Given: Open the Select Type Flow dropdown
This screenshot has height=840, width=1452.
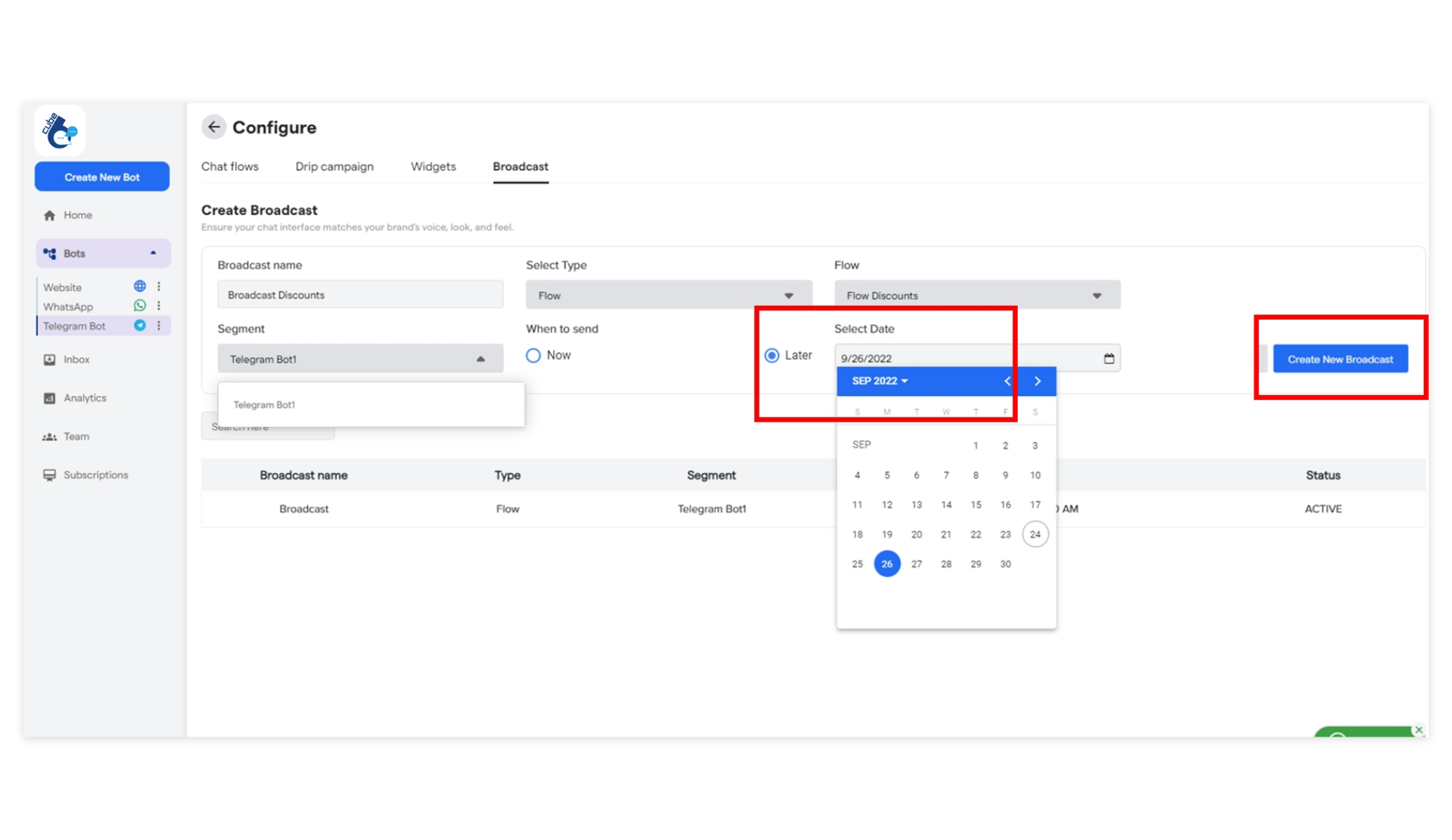Looking at the screenshot, I should (668, 296).
